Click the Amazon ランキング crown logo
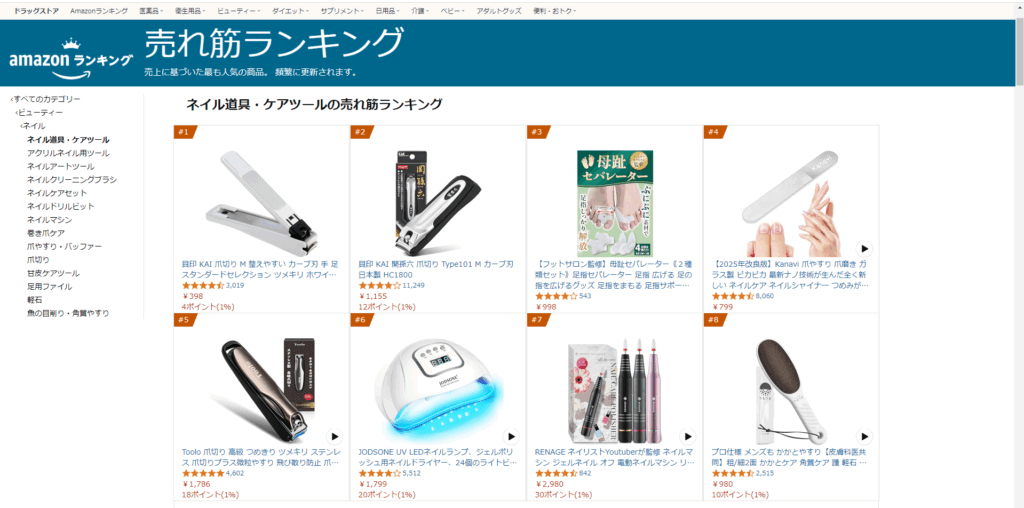Screen dimensions: 1024x508 pos(71,56)
